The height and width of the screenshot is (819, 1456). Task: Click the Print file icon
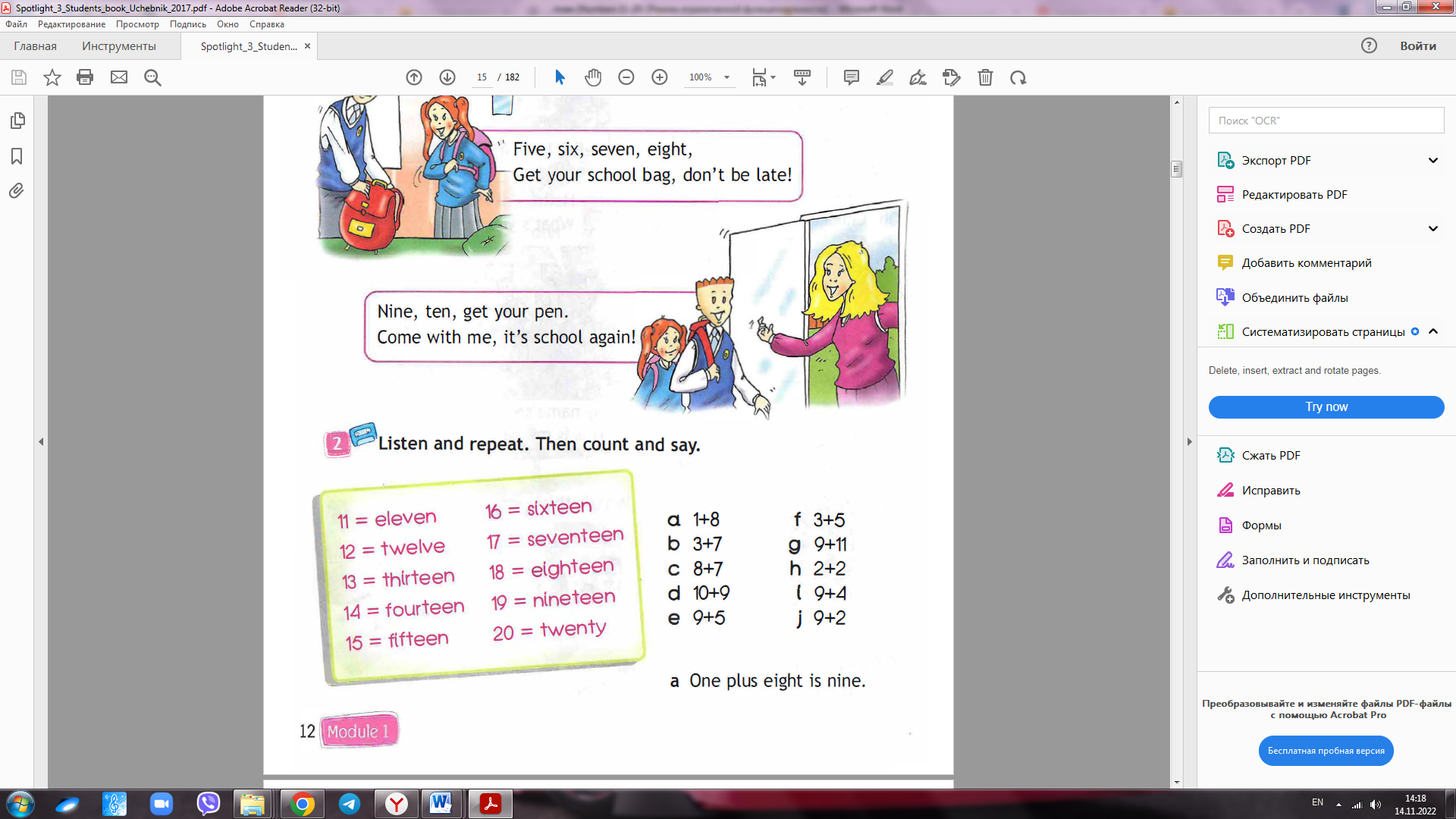pyautogui.click(x=85, y=77)
